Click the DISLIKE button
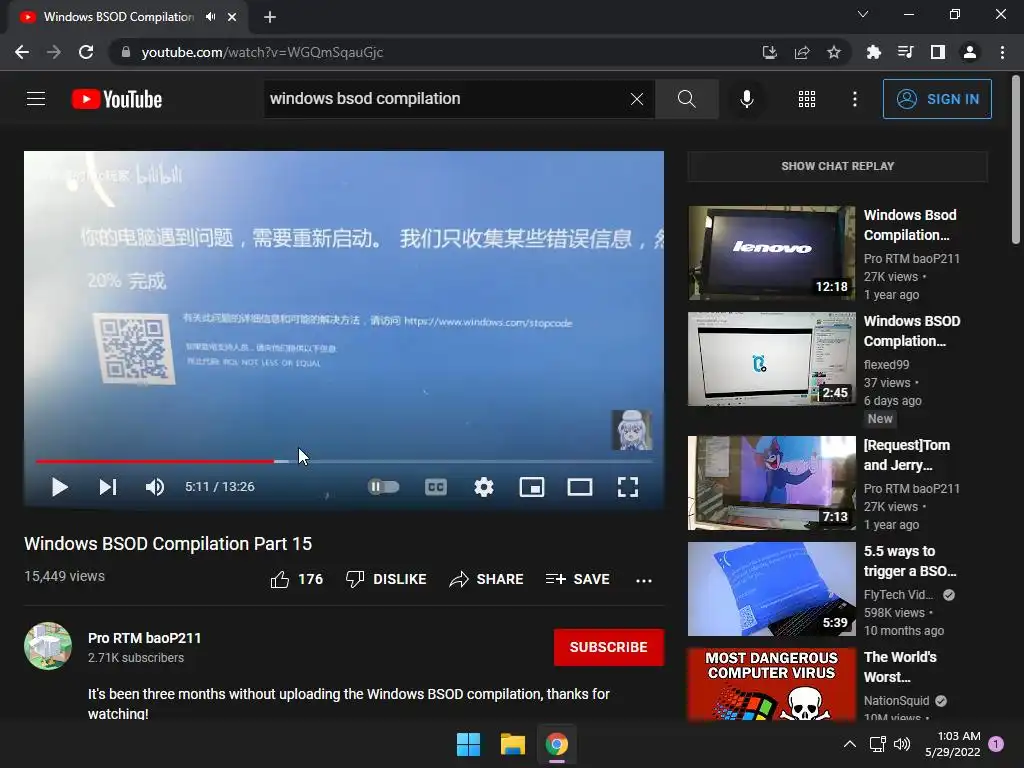 coord(386,579)
